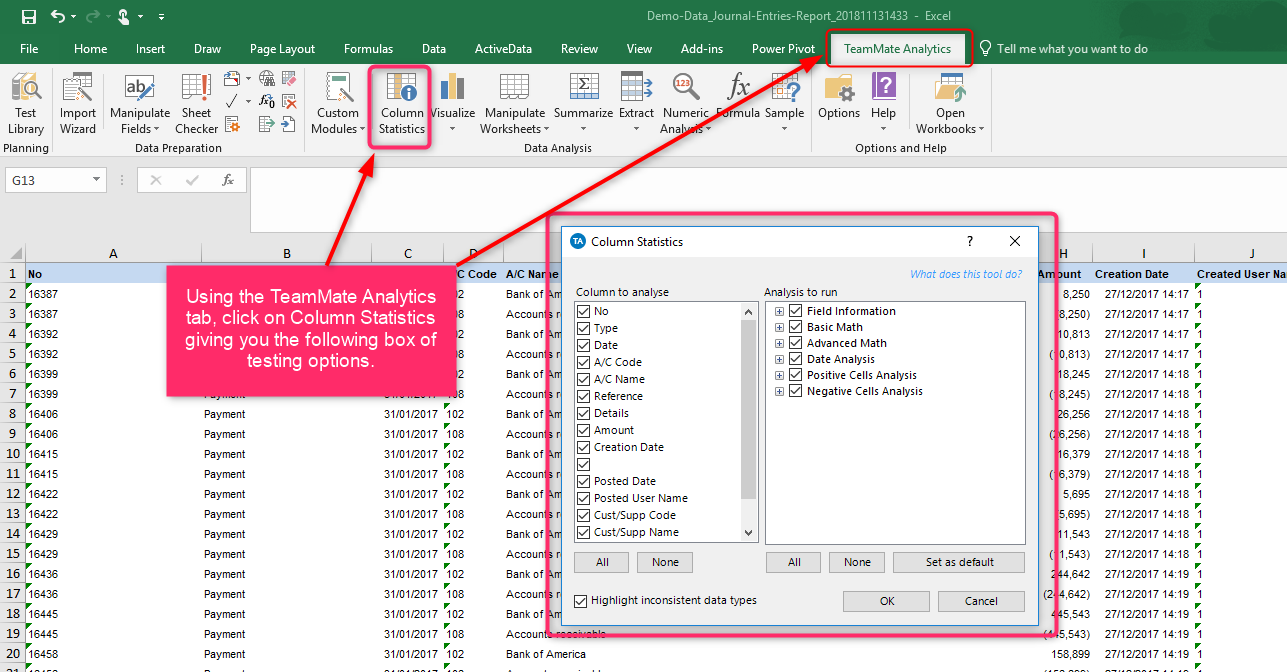
Task: Uncheck the Amount column checkbox
Action: pos(584,430)
